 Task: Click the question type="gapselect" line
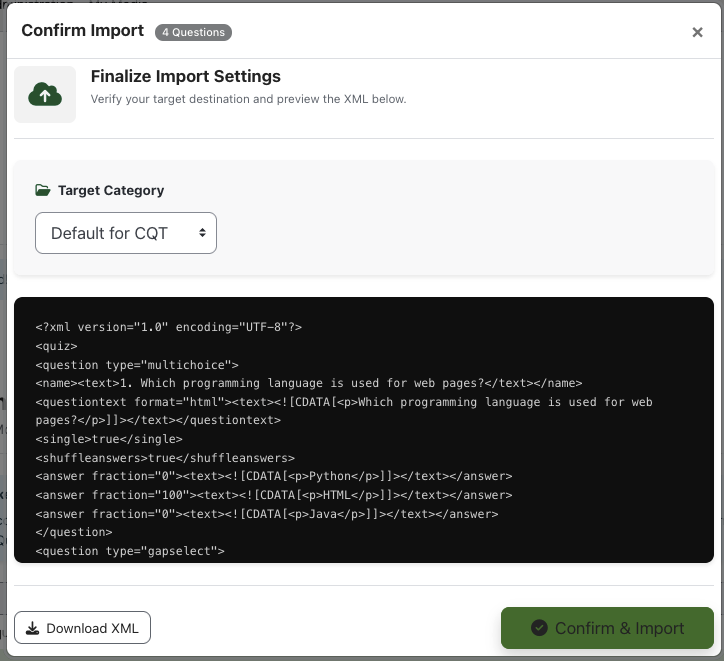(x=130, y=551)
